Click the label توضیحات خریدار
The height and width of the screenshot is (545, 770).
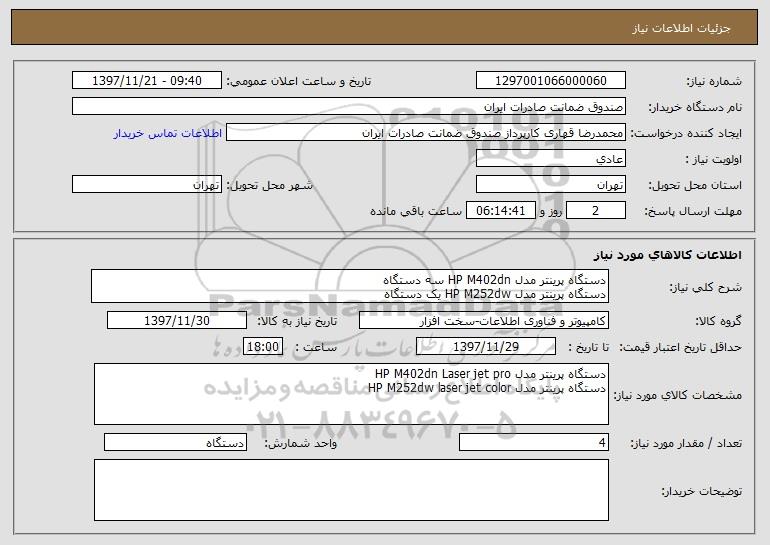(701, 491)
